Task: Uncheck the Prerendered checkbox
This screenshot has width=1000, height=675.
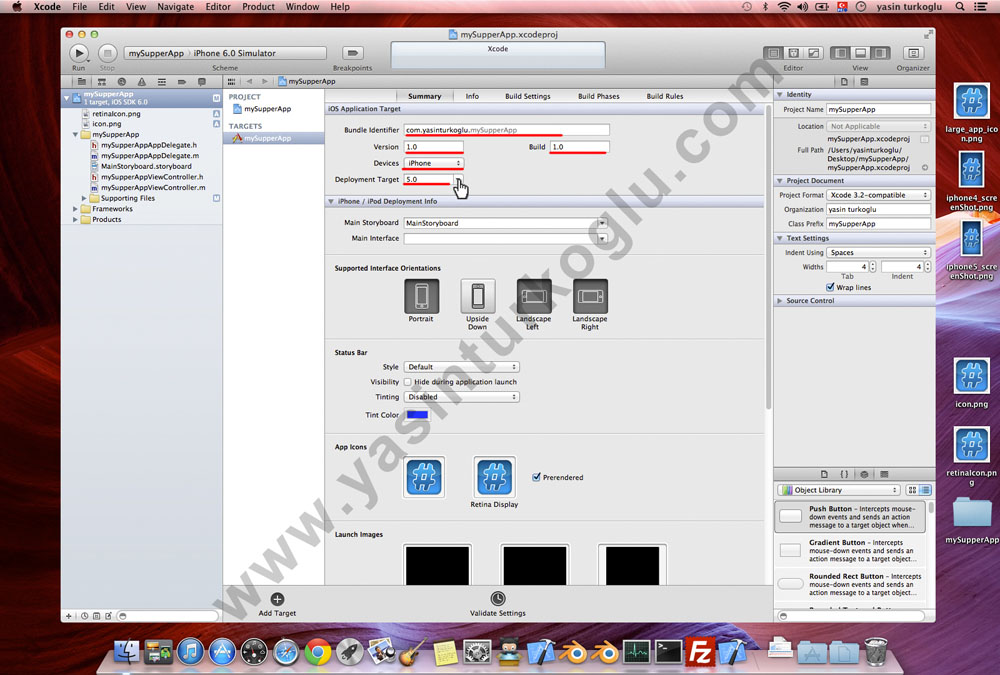Action: [536, 477]
